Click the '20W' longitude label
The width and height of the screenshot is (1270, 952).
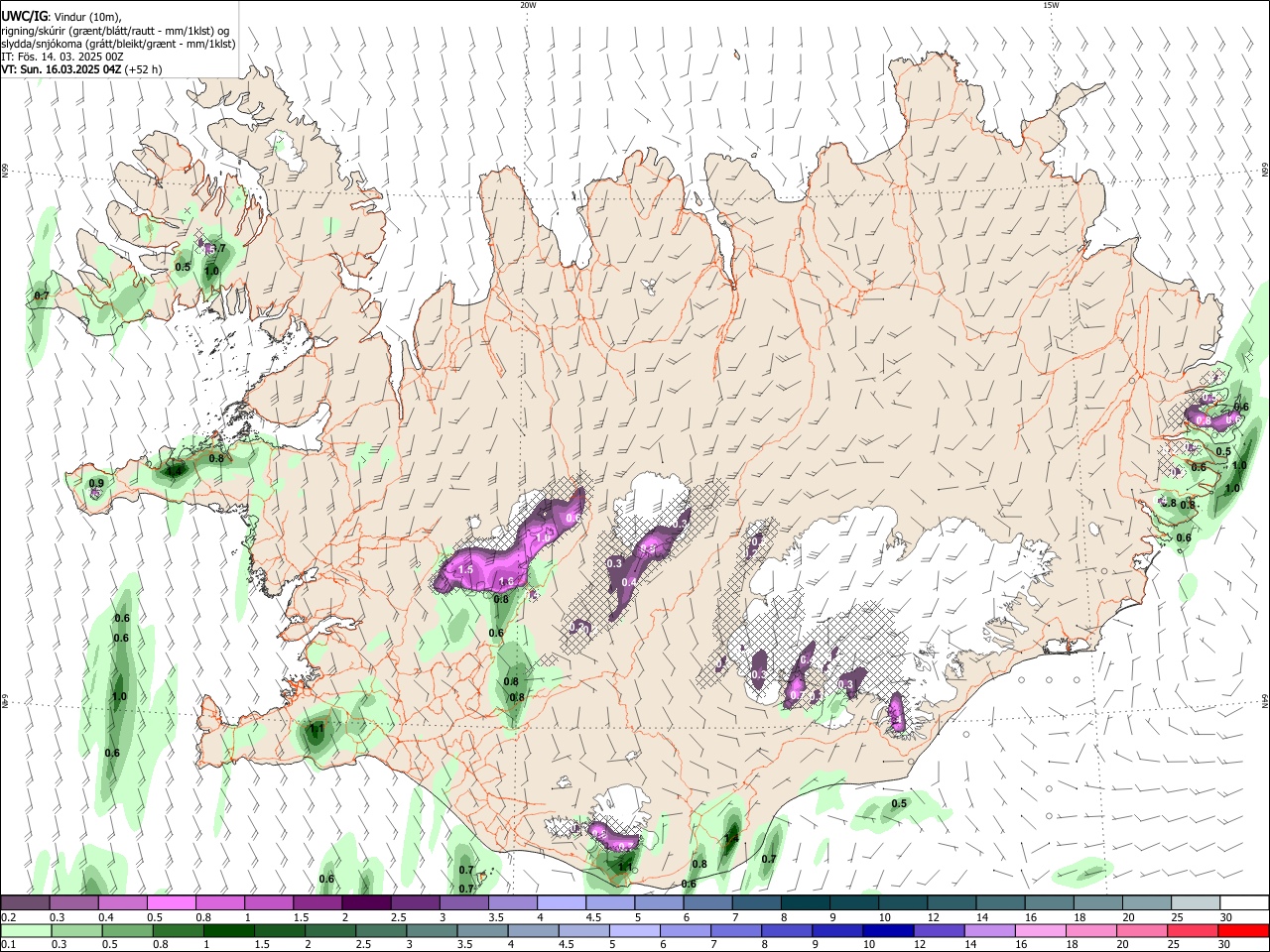point(528,5)
